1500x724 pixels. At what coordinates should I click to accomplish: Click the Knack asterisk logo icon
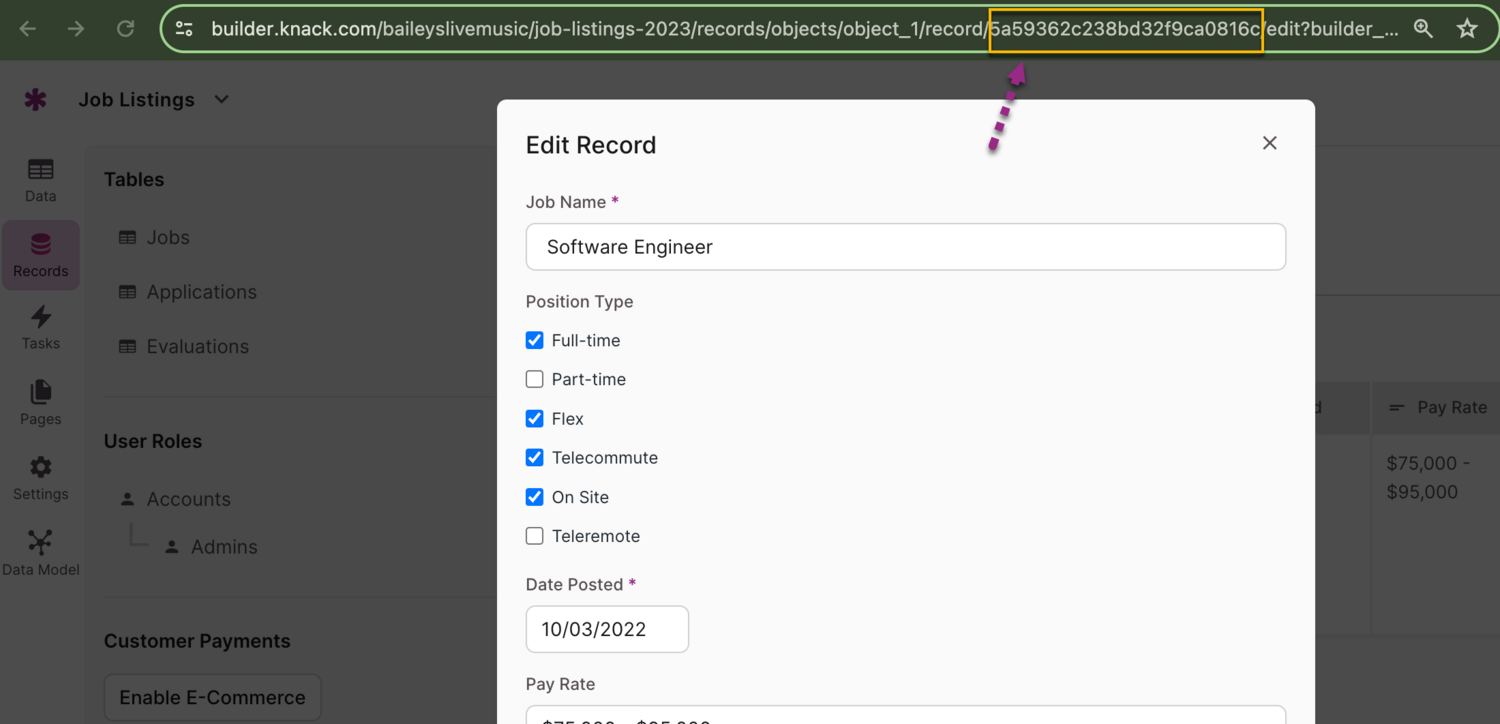(36, 100)
